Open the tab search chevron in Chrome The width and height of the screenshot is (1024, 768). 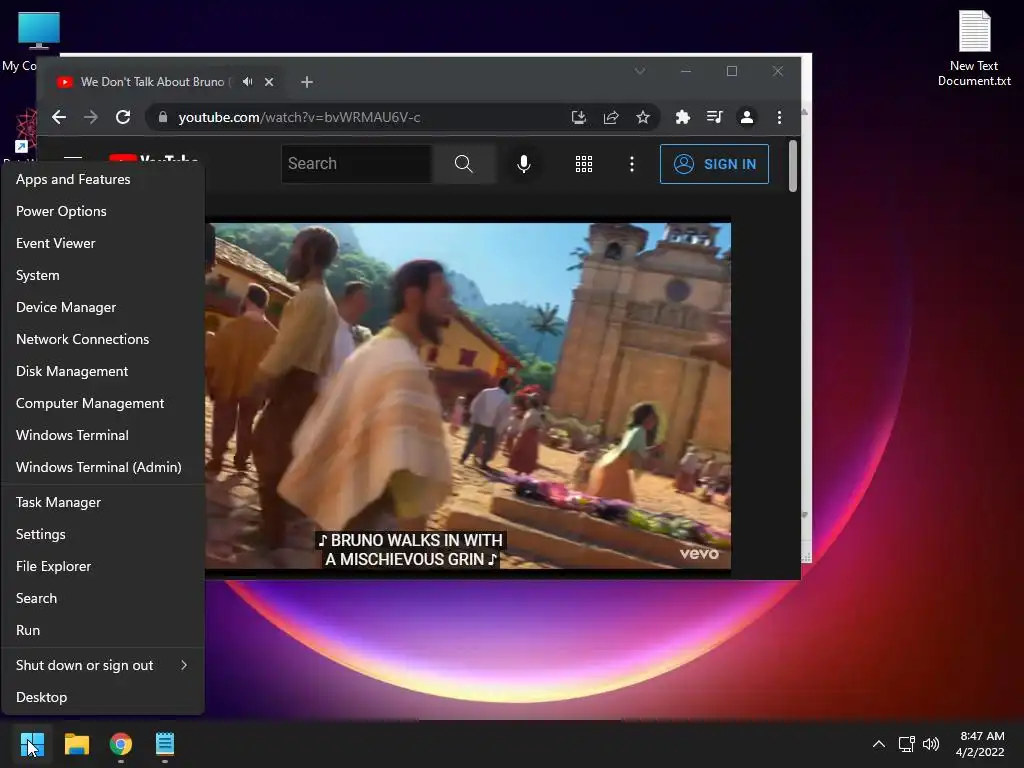pyautogui.click(x=640, y=71)
